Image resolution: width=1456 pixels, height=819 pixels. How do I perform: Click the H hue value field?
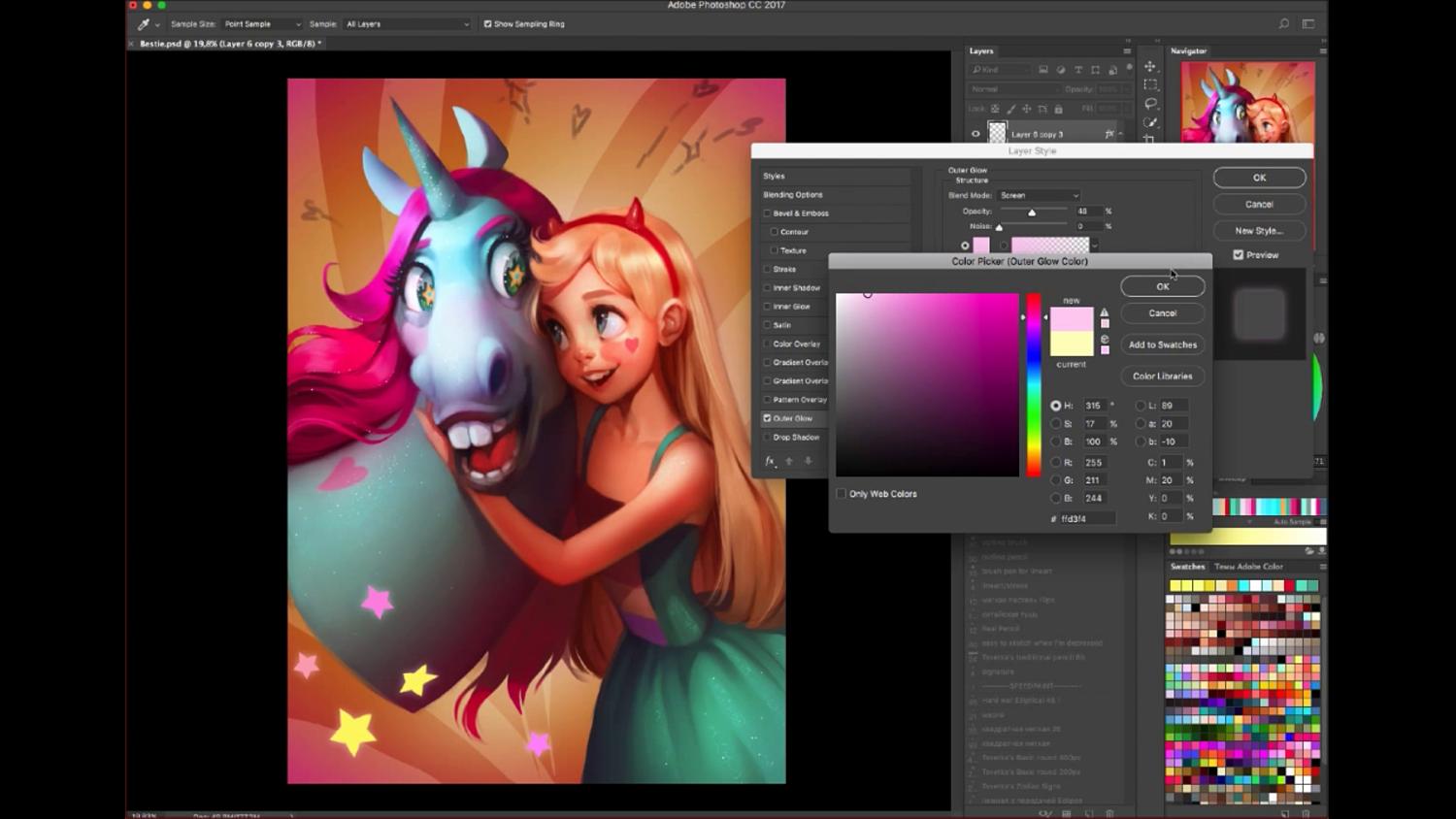[x=1094, y=406]
